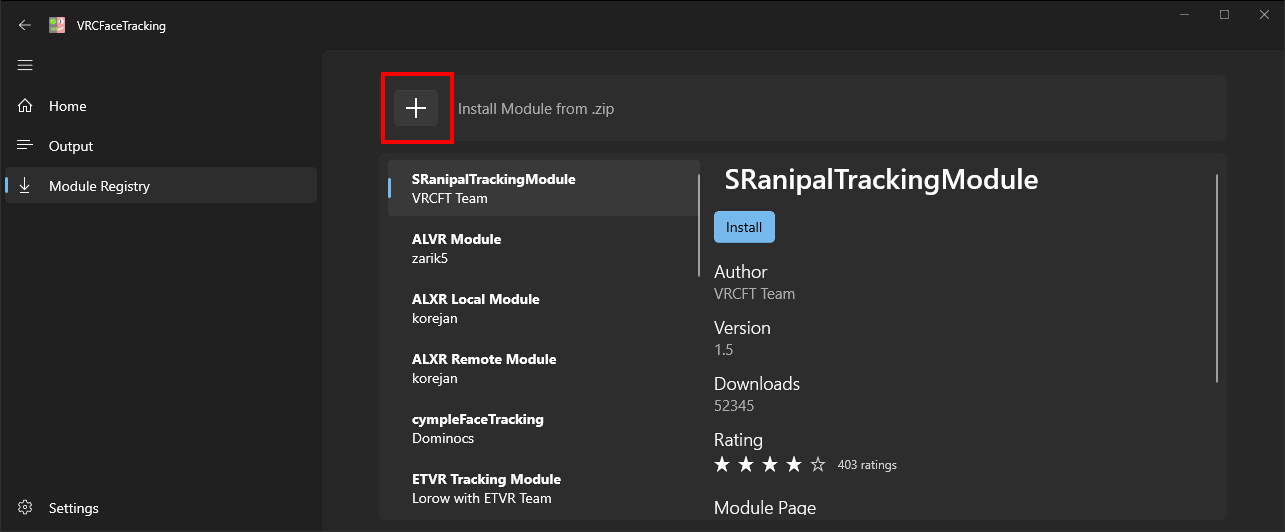Click 'Install Module from .zip' label
Viewport: 1285px width, 532px height.
(x=536, y=109)
